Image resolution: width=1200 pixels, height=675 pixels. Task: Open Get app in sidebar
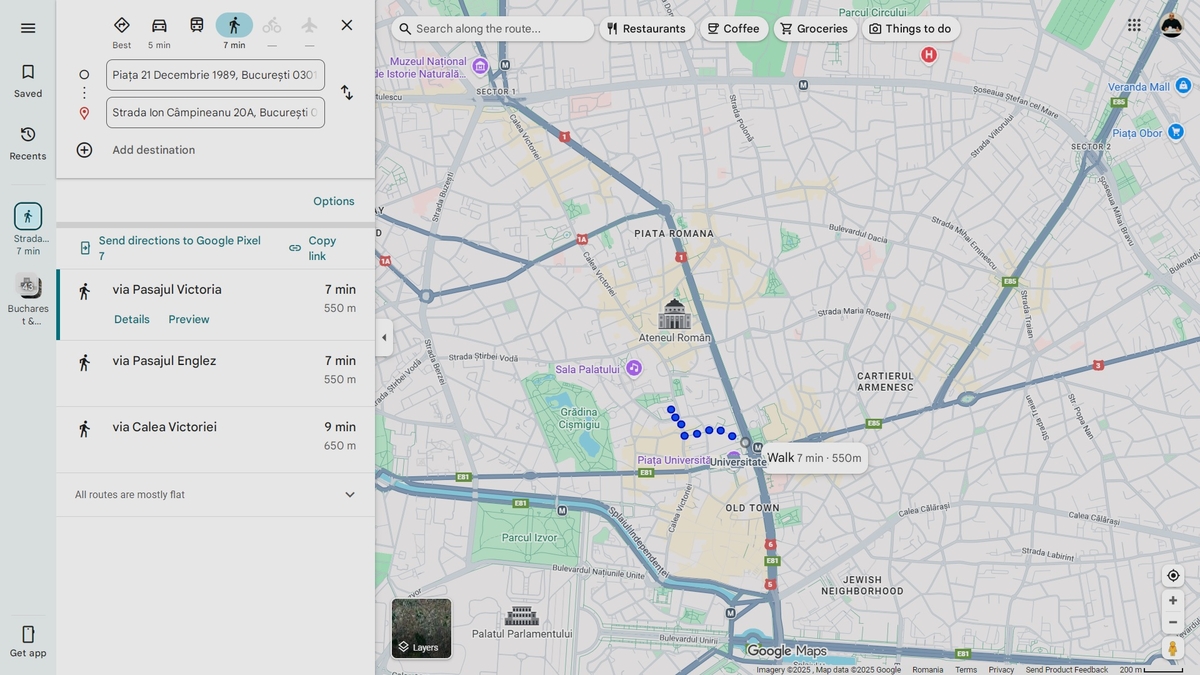[x=28, y=641]
